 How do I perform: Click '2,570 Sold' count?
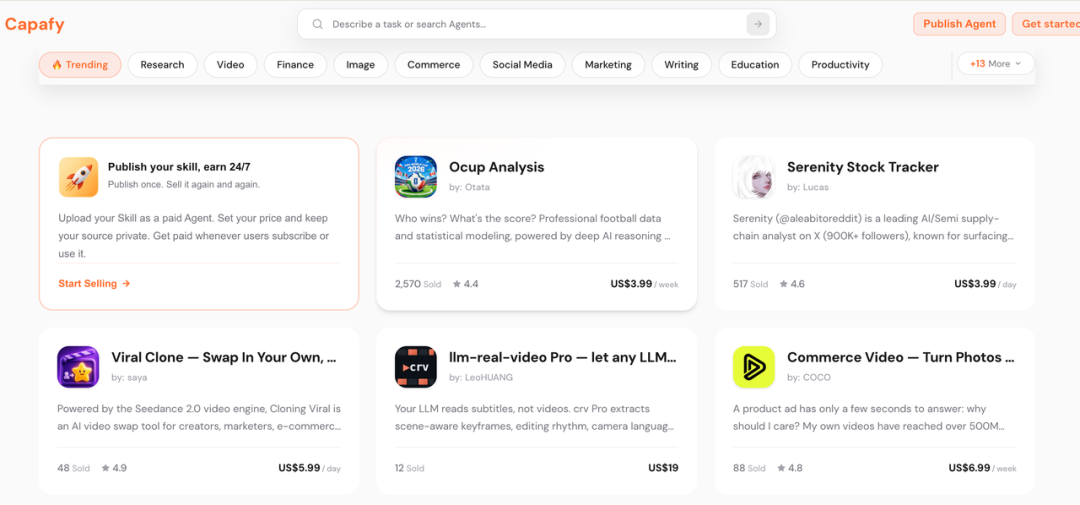coord(418,284)
